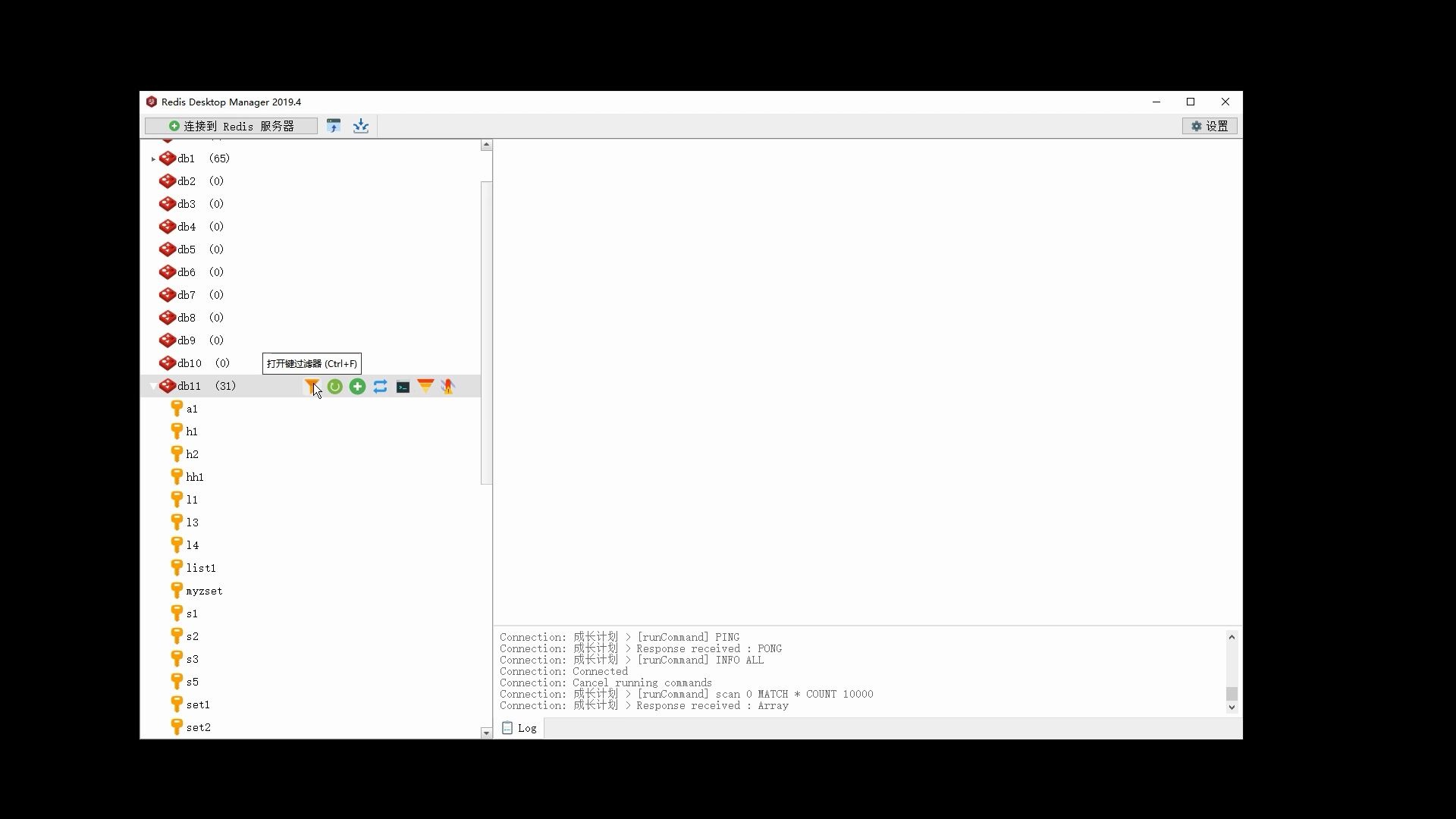Select the db11 (31) row label
Screen dimensions: 1456x819
[x=206, y=386]
